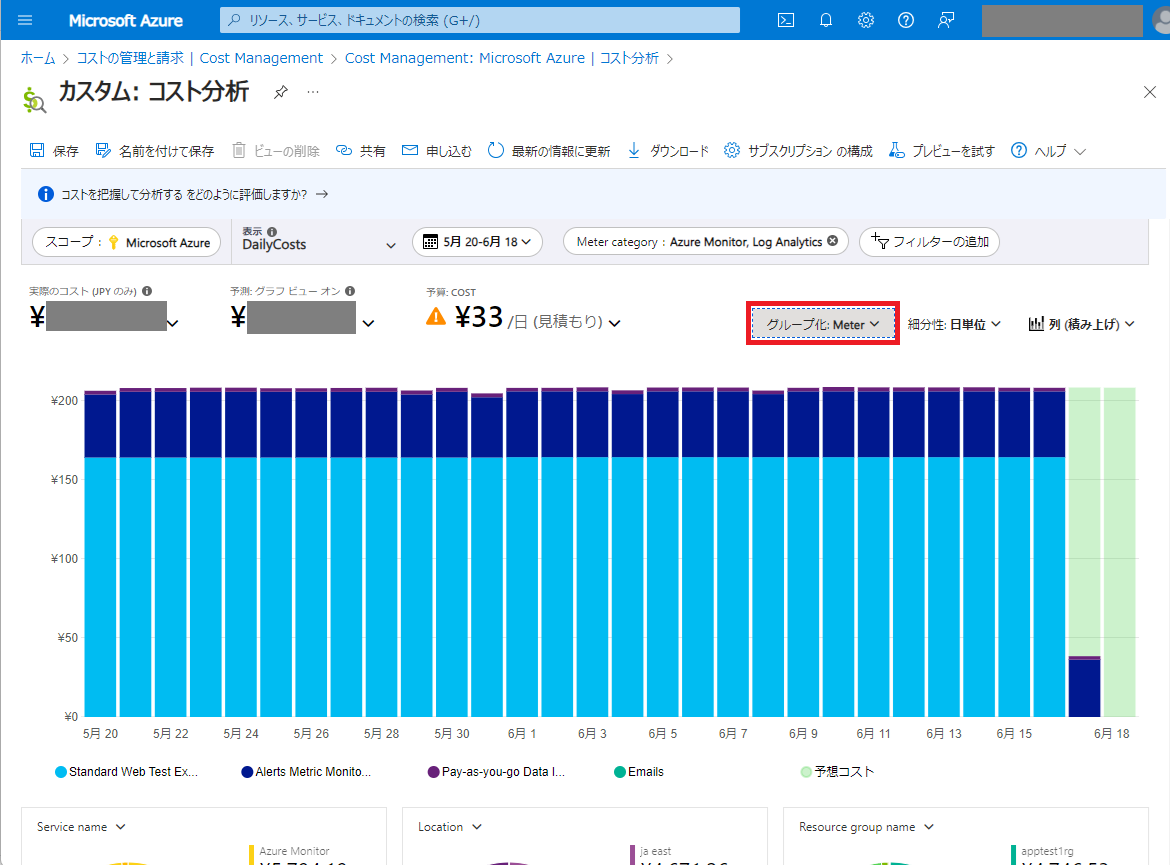Click 保存 to save the view

click(54, 151)
